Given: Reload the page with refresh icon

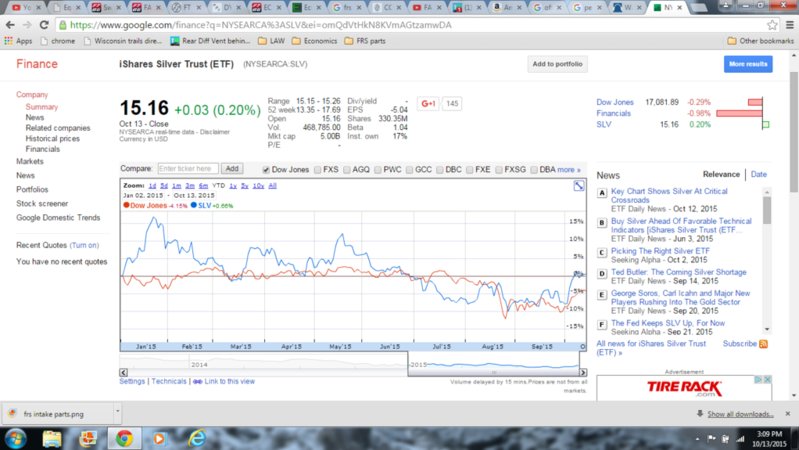Looking at the screenshot, I should pos(44,25).
